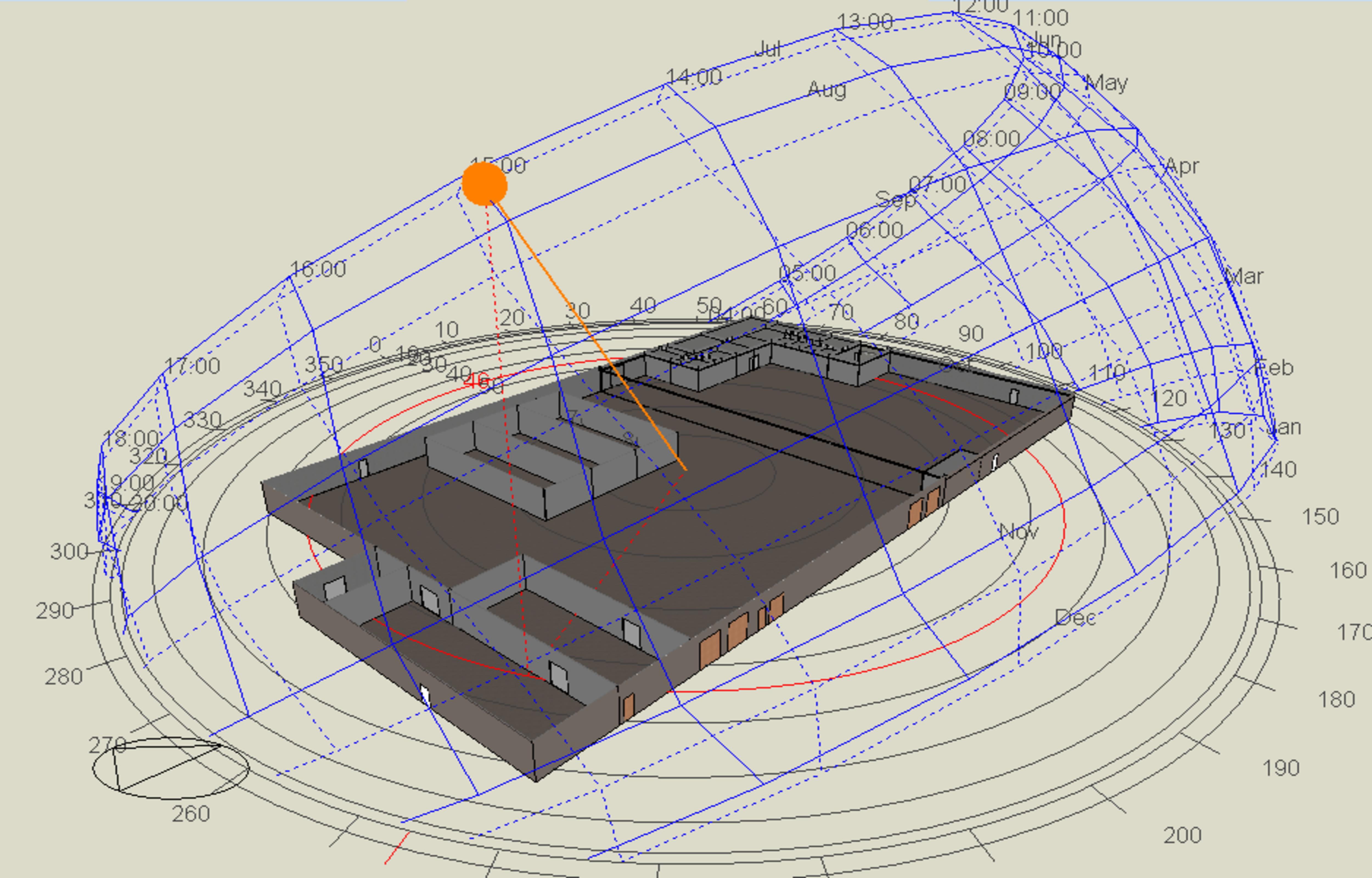Click the 260 azimuth label
Image resolution: width=1372 pixels, height=878 pixels.
tap(191, 814)
